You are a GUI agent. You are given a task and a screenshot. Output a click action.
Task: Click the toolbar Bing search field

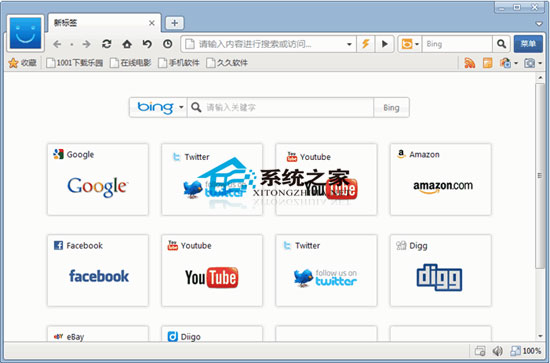point(457,44)
